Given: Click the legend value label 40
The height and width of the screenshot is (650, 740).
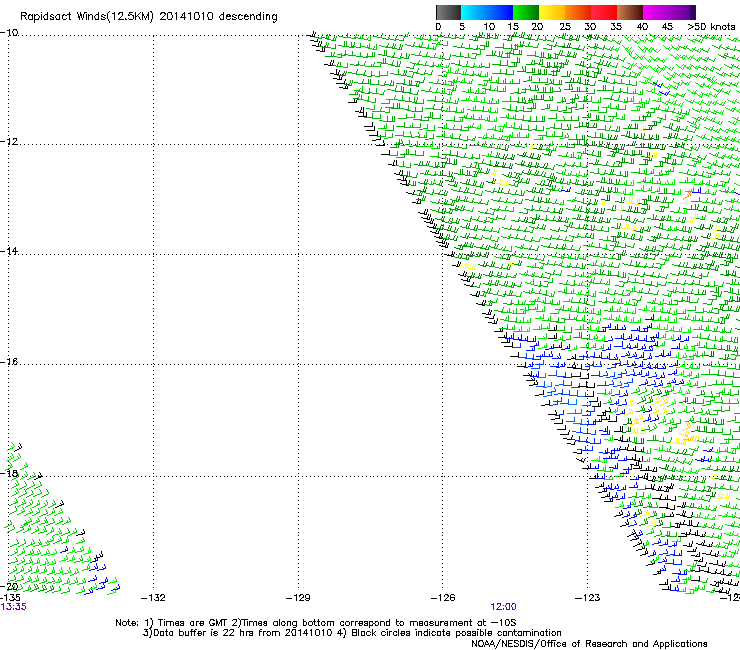Looking at the screenshot, I should click(x=642, y=27).
